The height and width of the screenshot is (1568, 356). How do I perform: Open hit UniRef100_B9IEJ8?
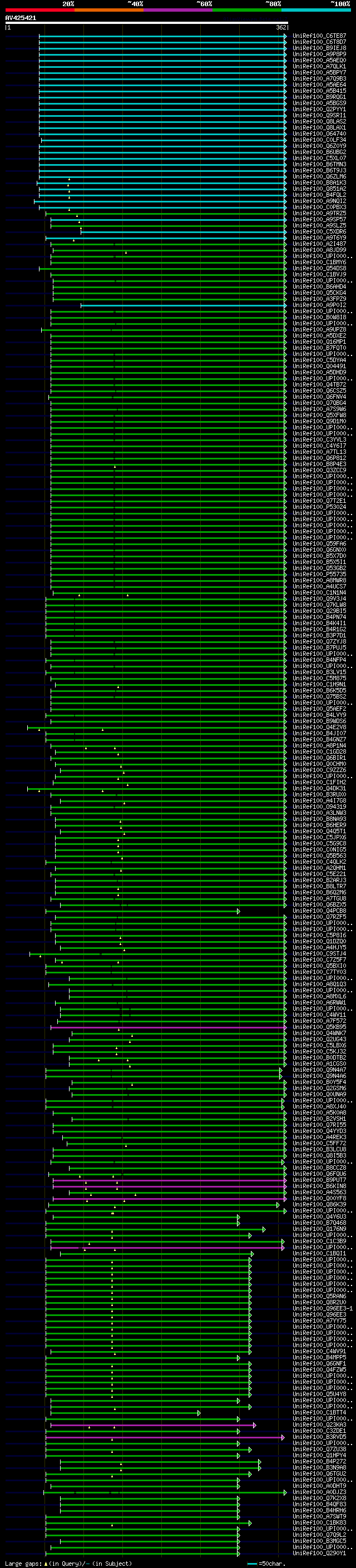click(319, 48)
